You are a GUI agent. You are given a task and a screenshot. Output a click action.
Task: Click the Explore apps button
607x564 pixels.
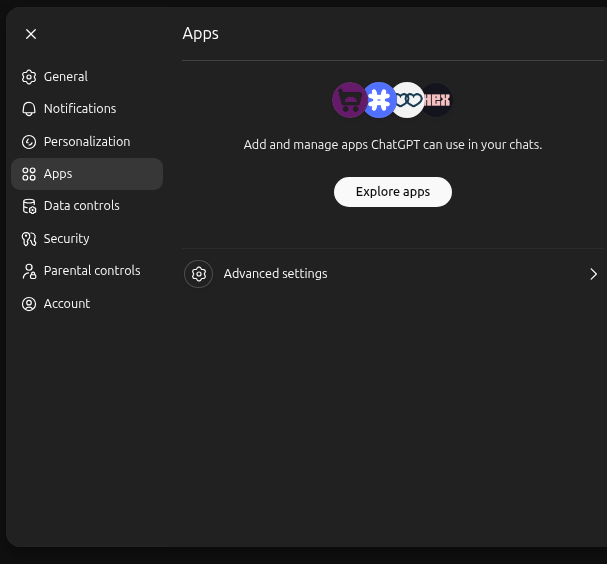tap(393, 192)
